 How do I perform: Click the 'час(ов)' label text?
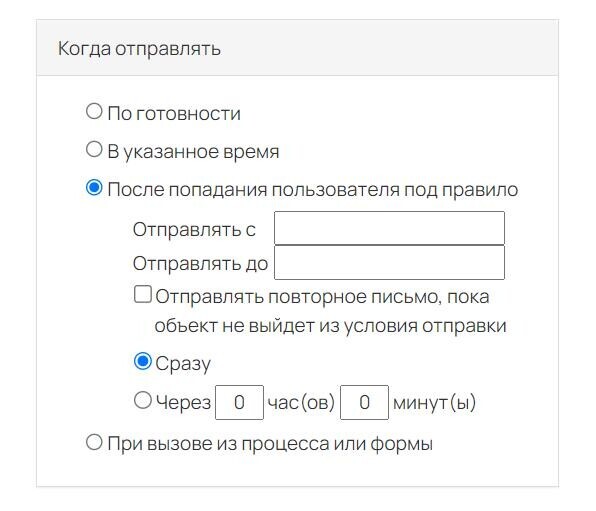(301, 403)
